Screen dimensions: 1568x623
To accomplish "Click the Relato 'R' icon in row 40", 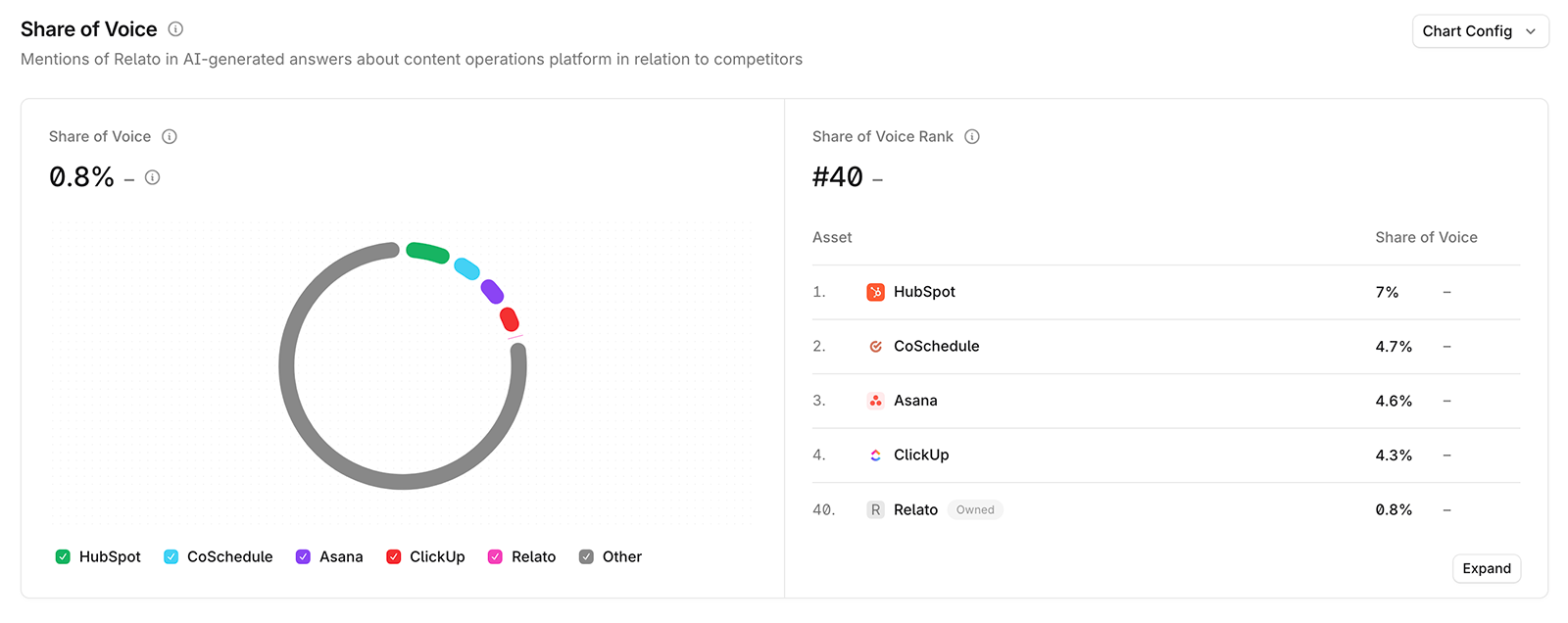I will [x=875, y=508].
